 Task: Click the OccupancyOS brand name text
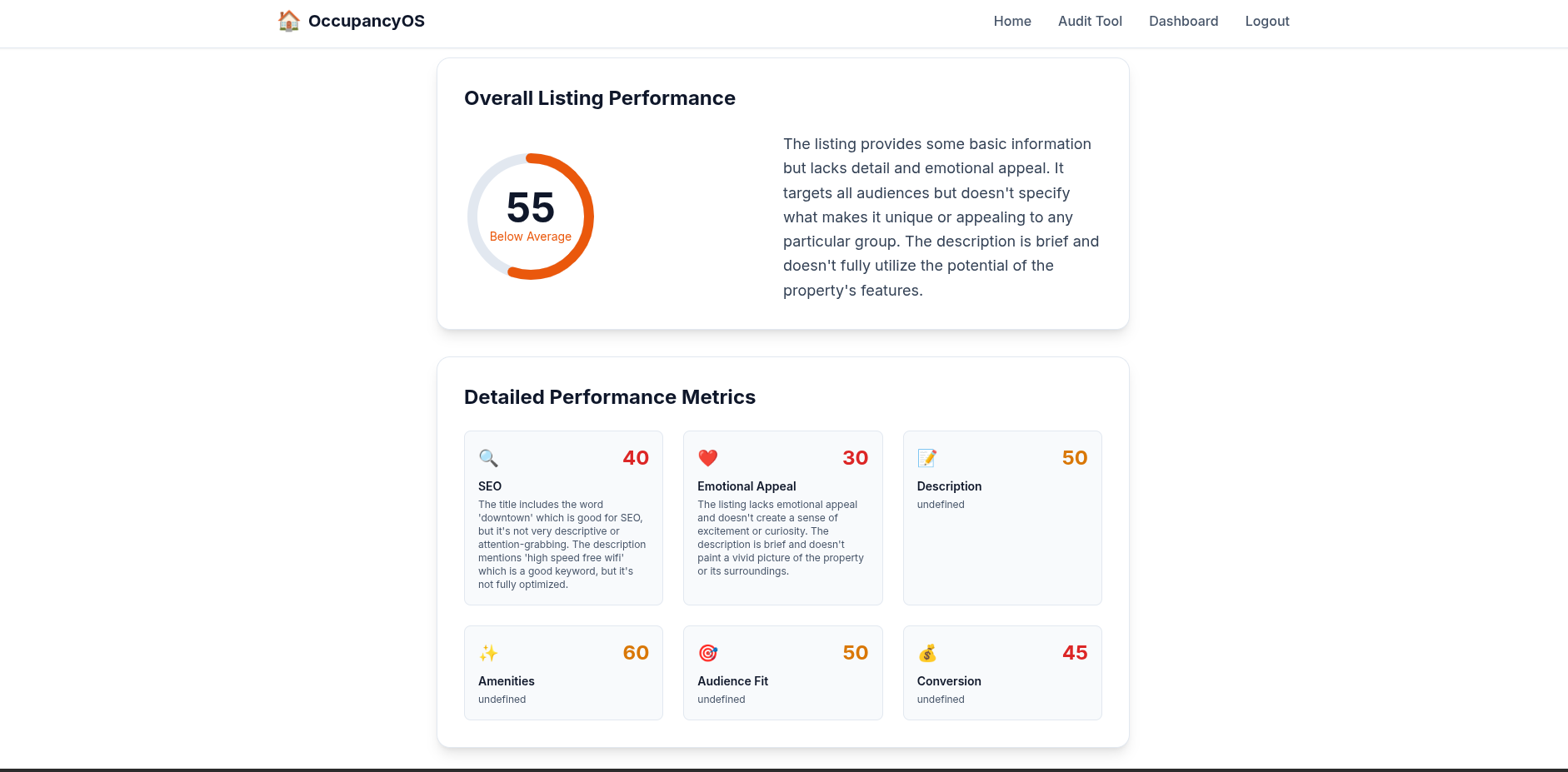click(367, 21)
